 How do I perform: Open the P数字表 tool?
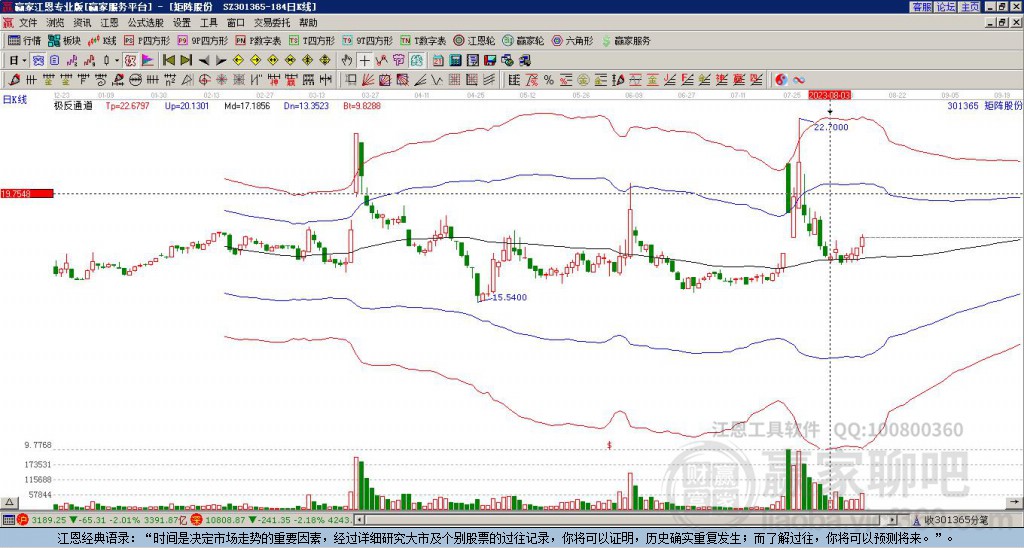[x=259, y=40]
